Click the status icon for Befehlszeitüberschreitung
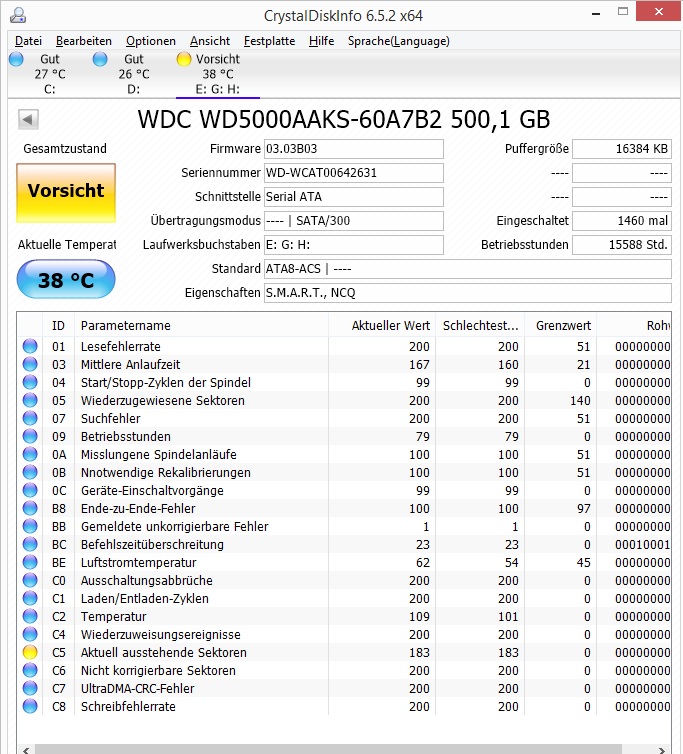683x754 pixels. 30,544
